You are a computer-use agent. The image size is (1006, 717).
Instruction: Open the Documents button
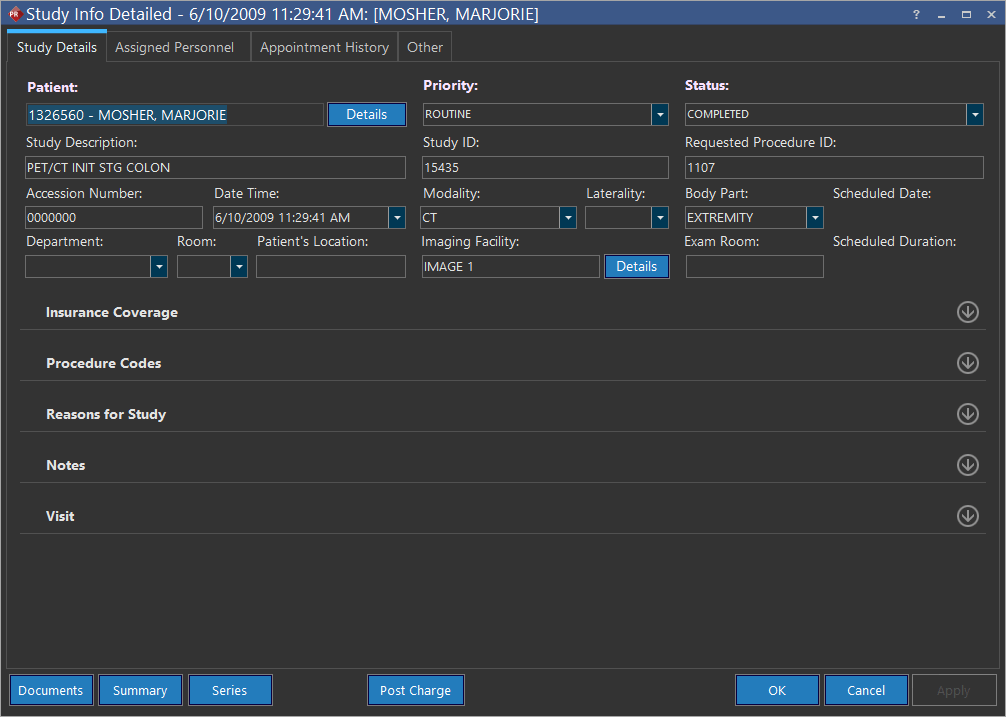point(51,690)
